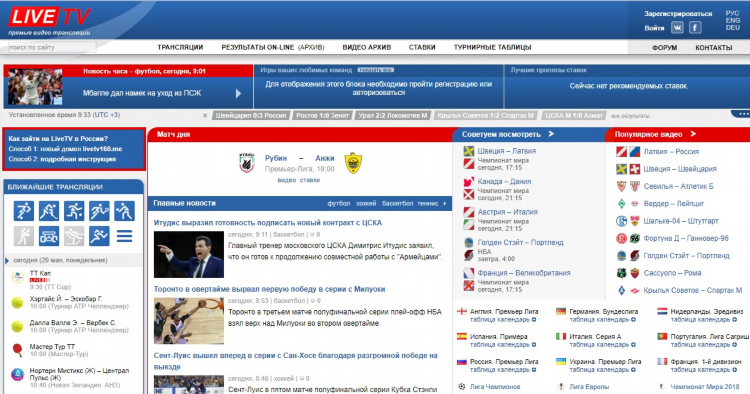Screen dimensions: 750x394
Task: Expand the Советуем посмотреть arrow
Action: (x=551, y=134)
